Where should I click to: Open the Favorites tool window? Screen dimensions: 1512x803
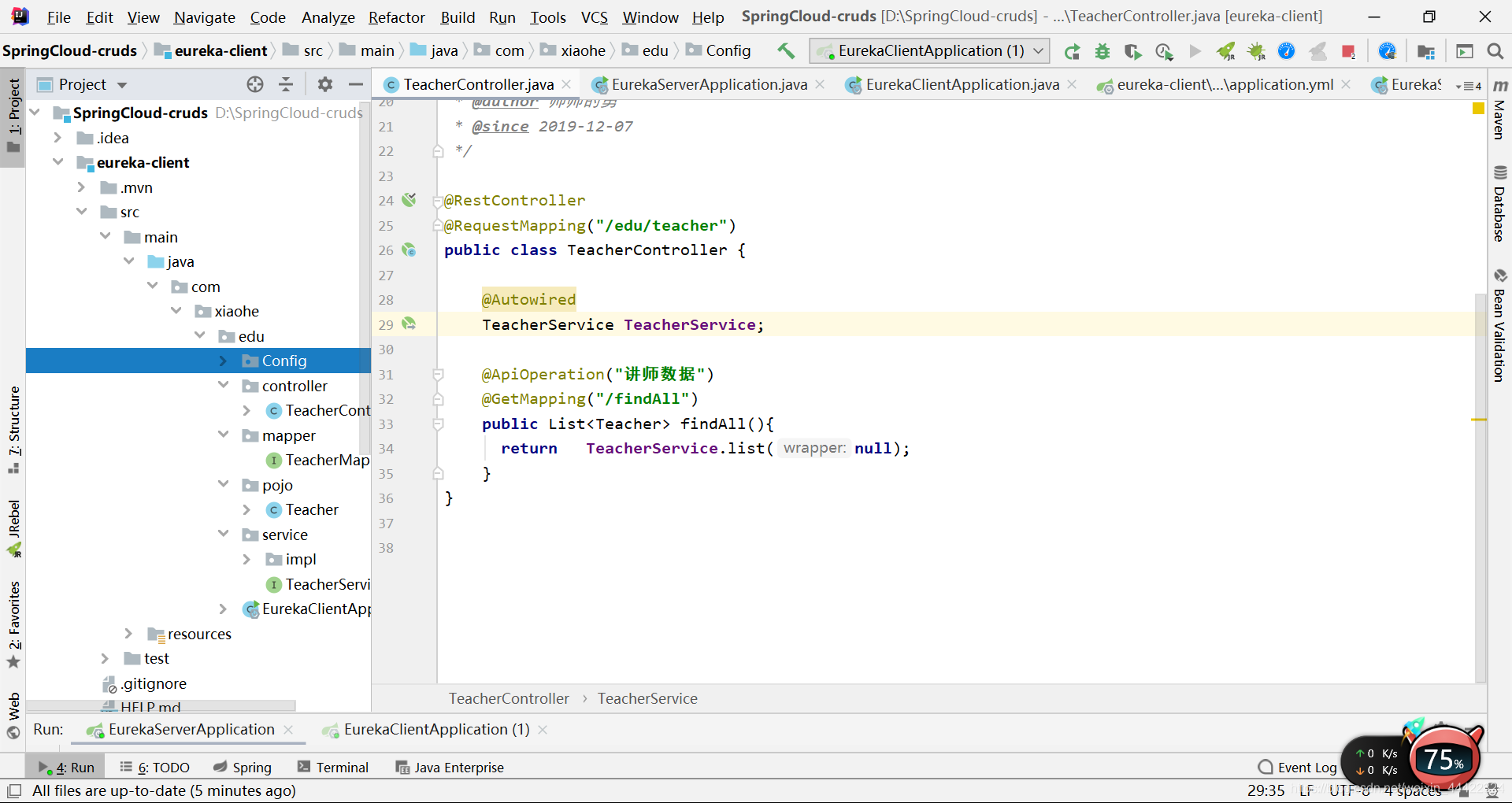tap(14, 624)
